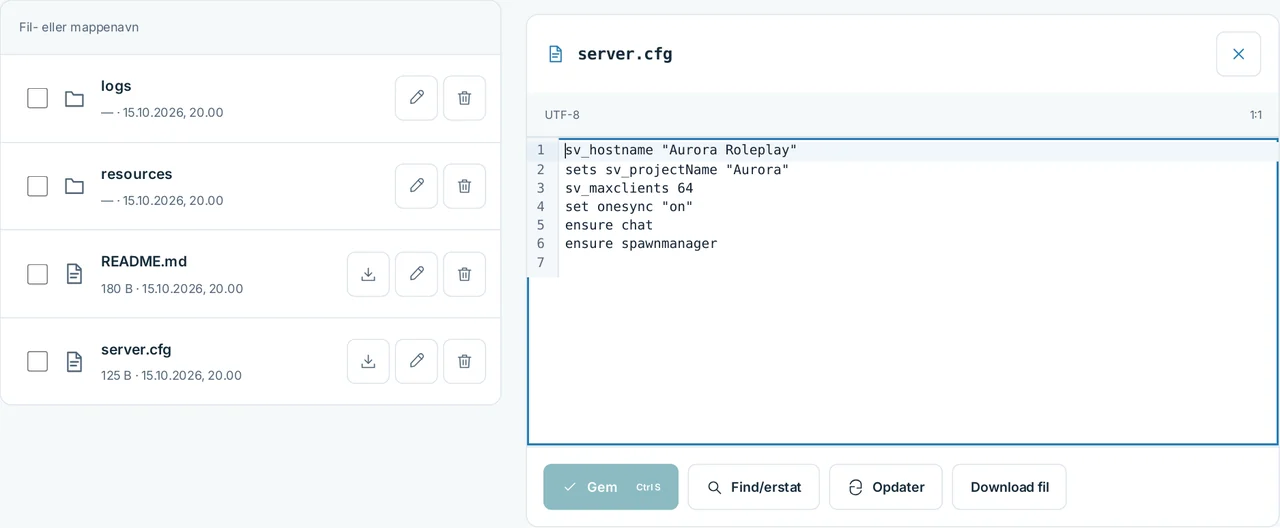1280x528 pixels.
Task: Open server.cfg by its name in list
Action: (x=136, y=349)
